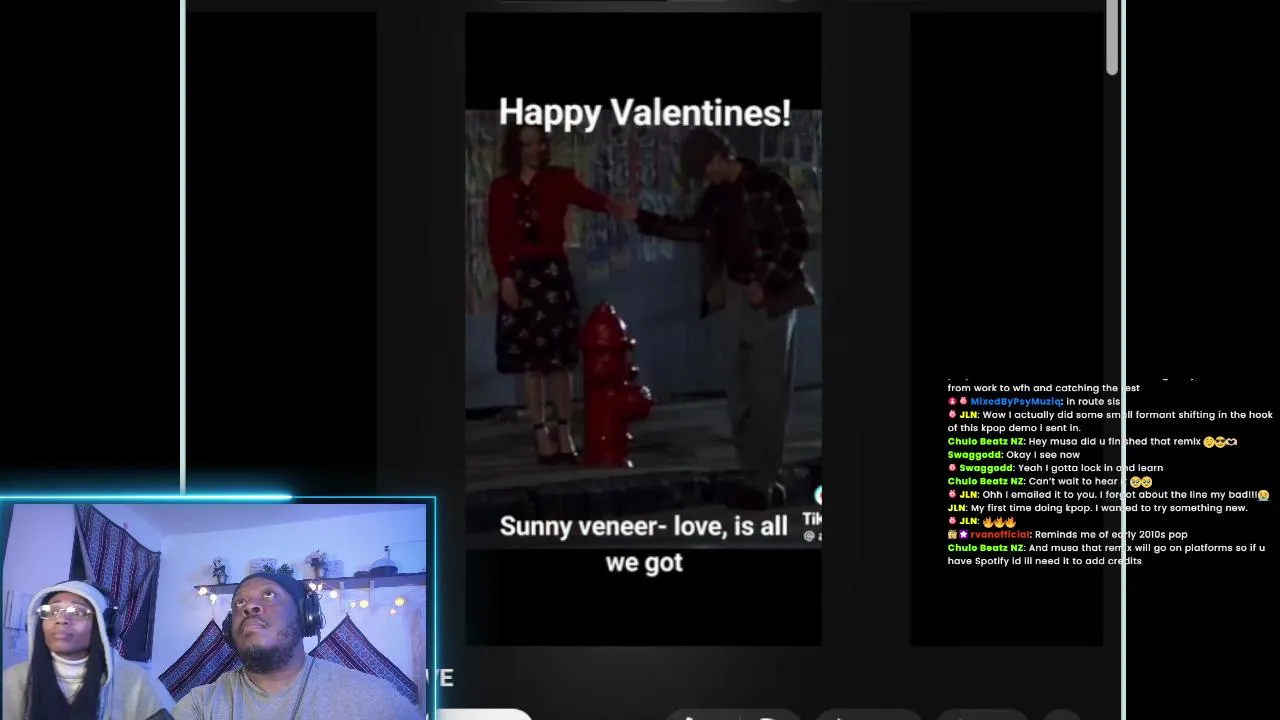Click JLN's "Ohh I emailed it to you" message

[x=1108, y=494]
